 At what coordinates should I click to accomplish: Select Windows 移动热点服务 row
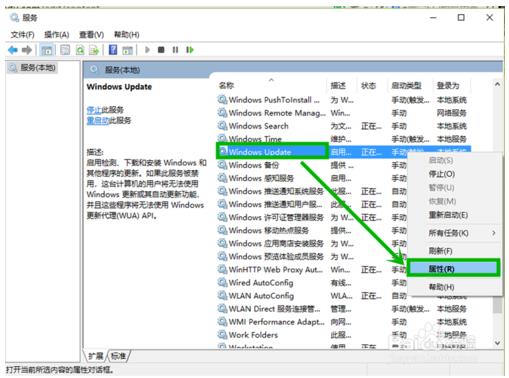click(312, 230)
